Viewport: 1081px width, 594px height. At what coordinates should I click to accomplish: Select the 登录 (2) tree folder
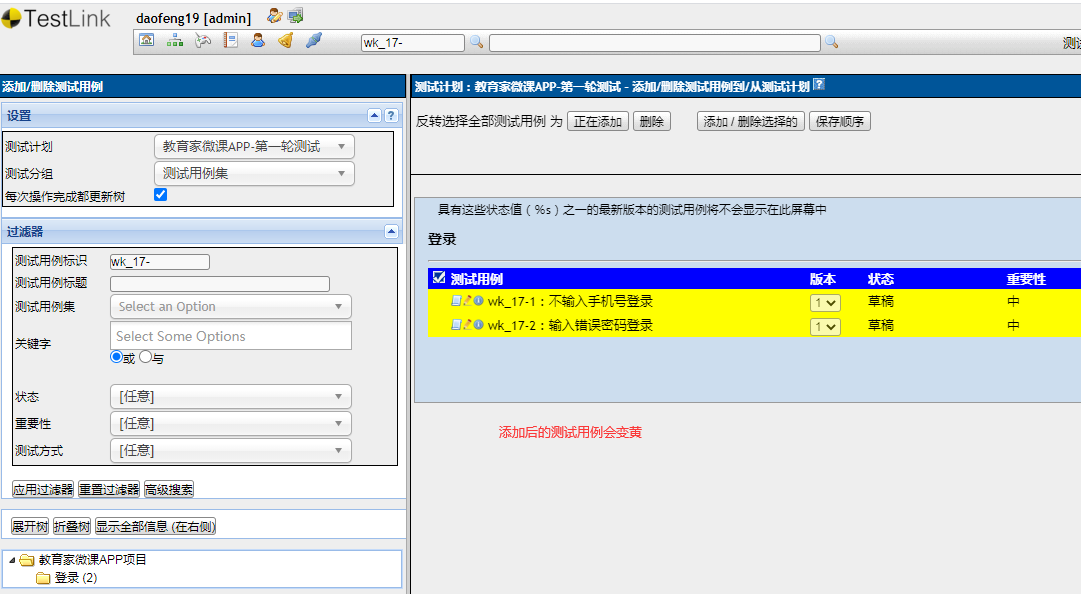coord(76,577)
